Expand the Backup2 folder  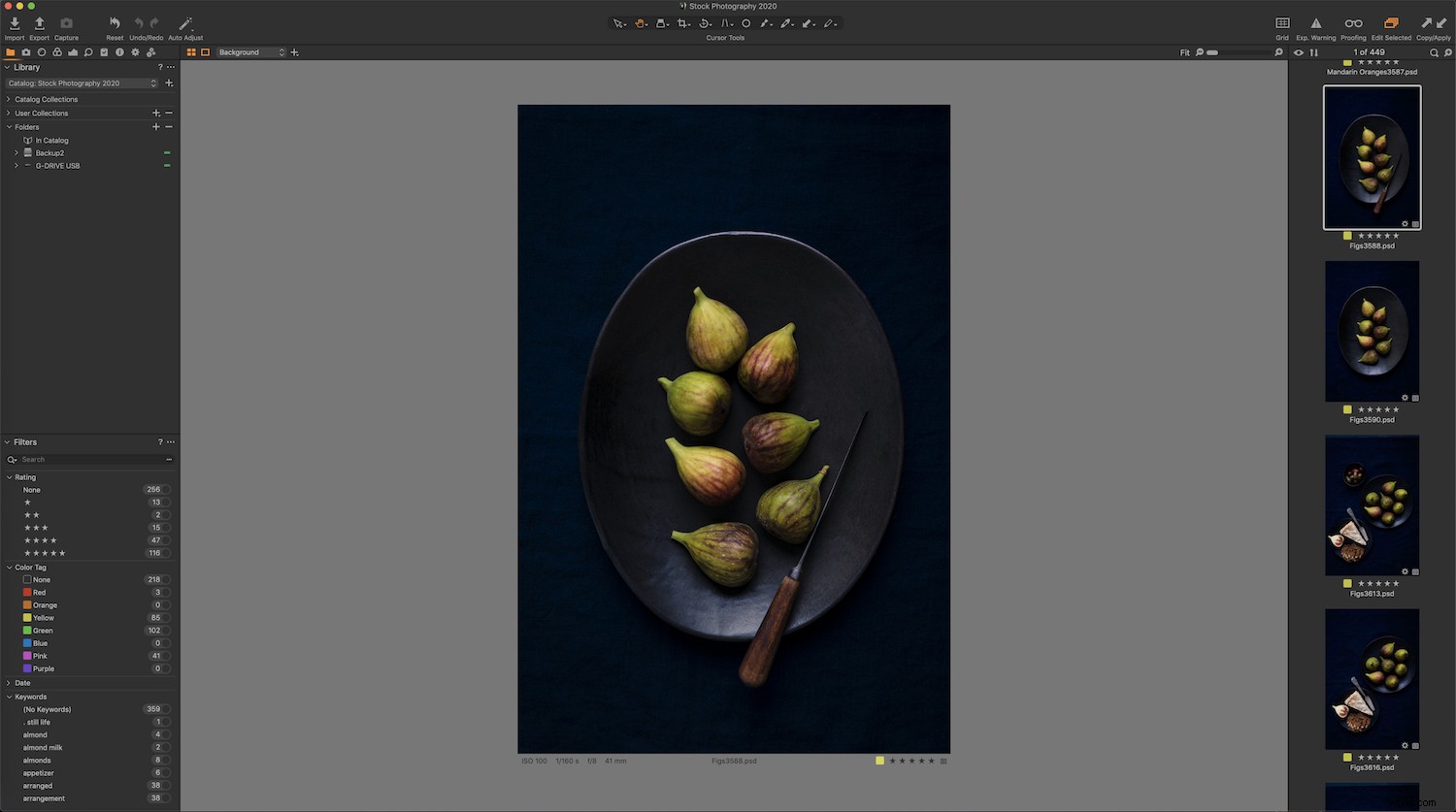coord(16,152)
